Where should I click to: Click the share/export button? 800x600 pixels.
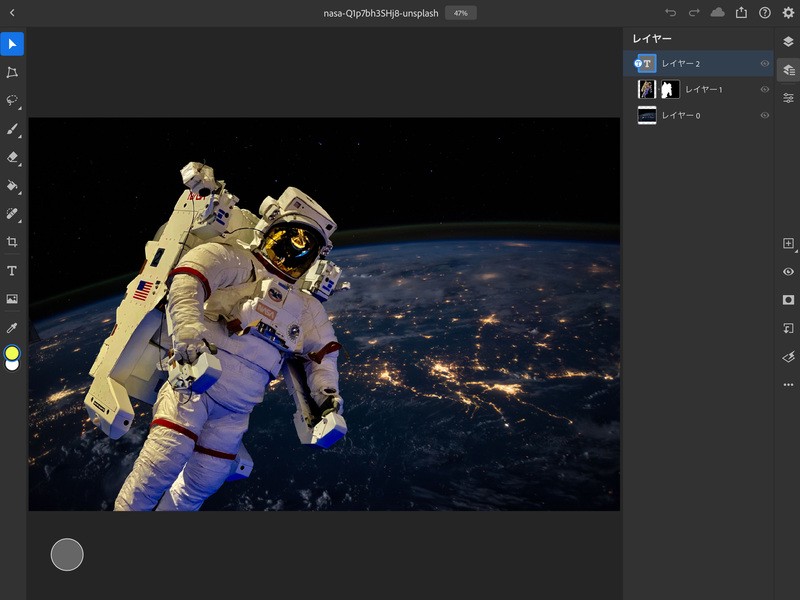click(741, 13)
